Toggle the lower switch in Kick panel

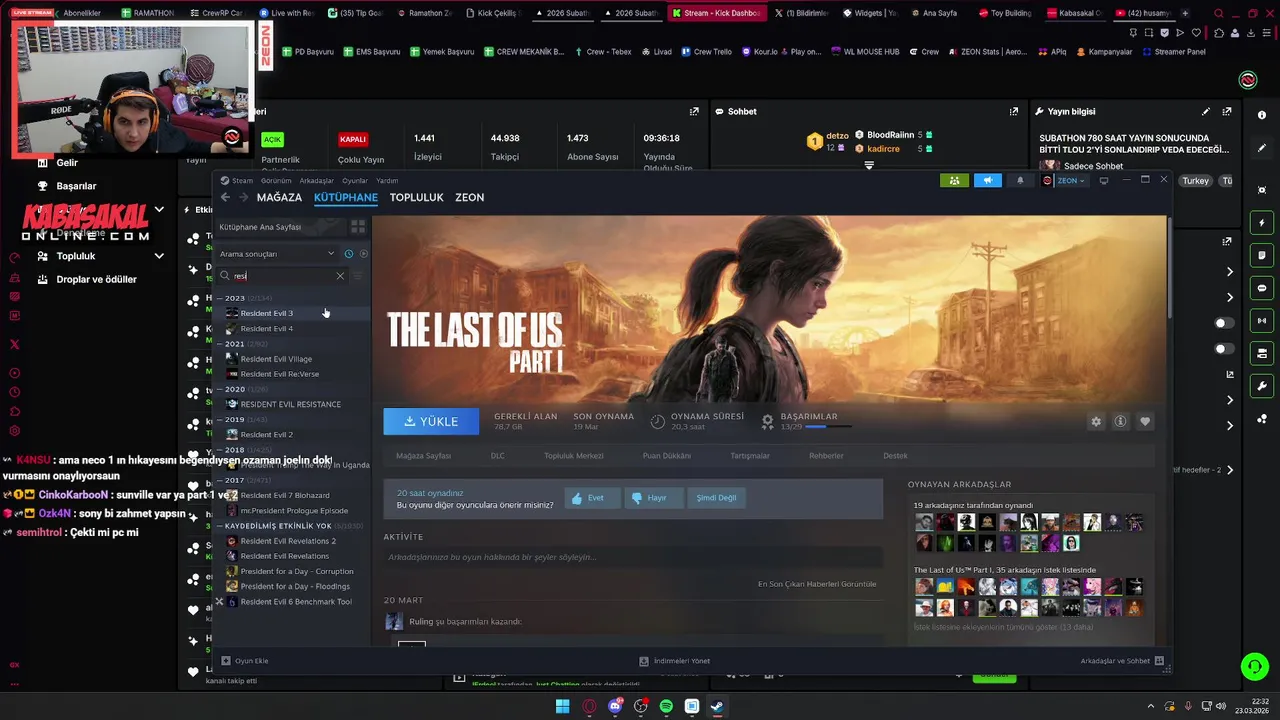click(x=1224, y=349)
